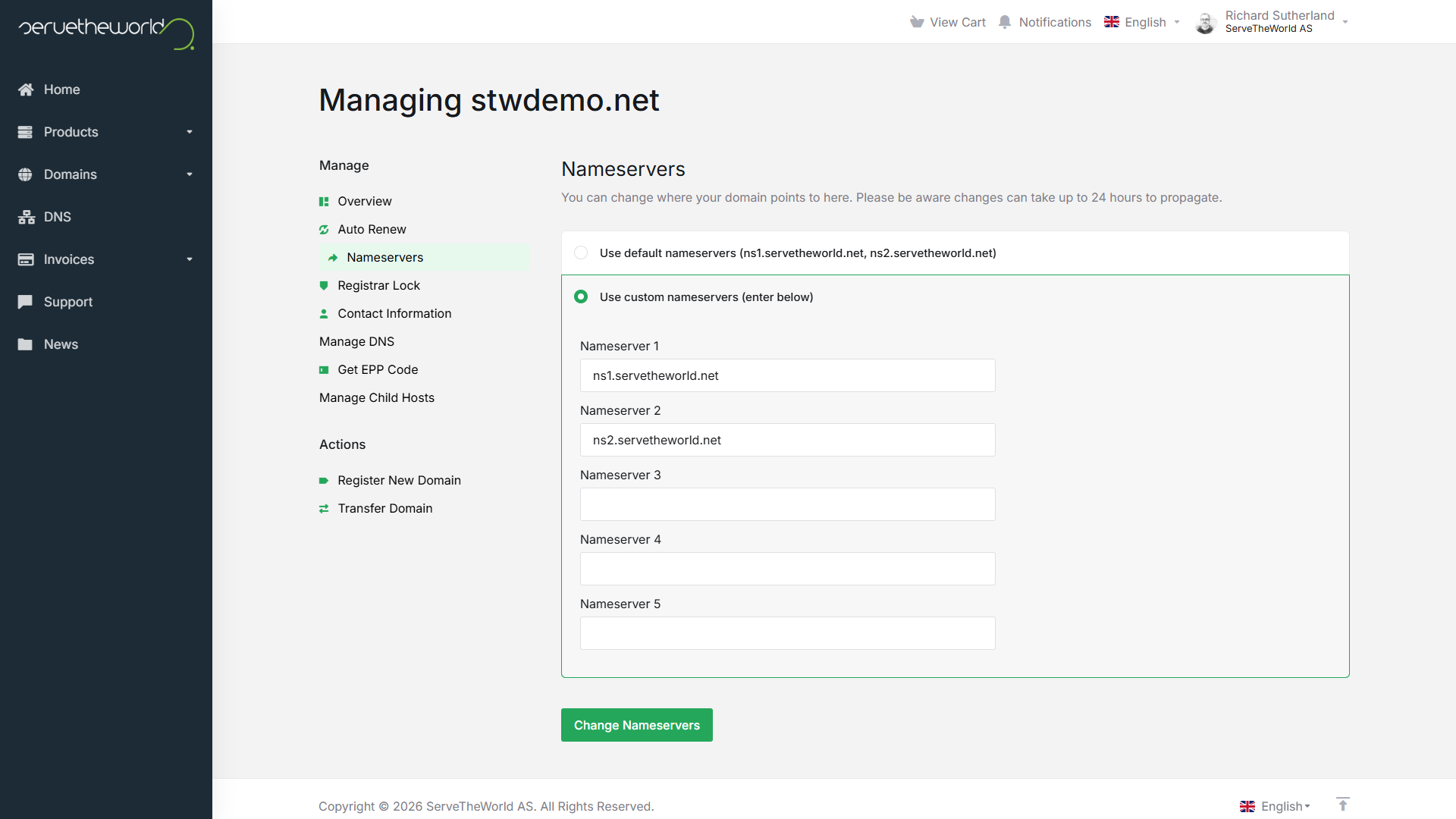Open the Overview link
This screenshot has height=819, width=1456.
[365, 202]
